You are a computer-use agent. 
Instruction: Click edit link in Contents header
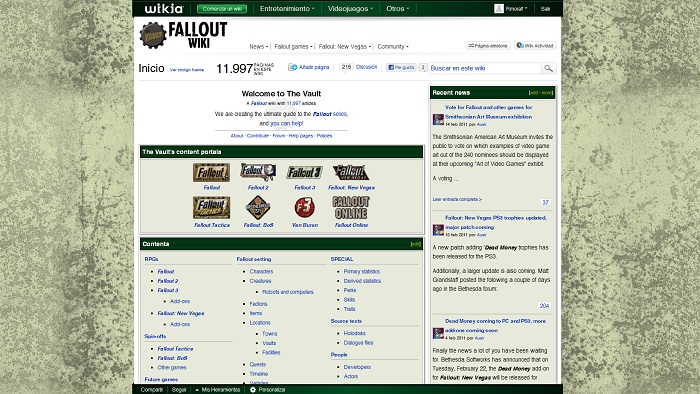[x=416, y=244]
